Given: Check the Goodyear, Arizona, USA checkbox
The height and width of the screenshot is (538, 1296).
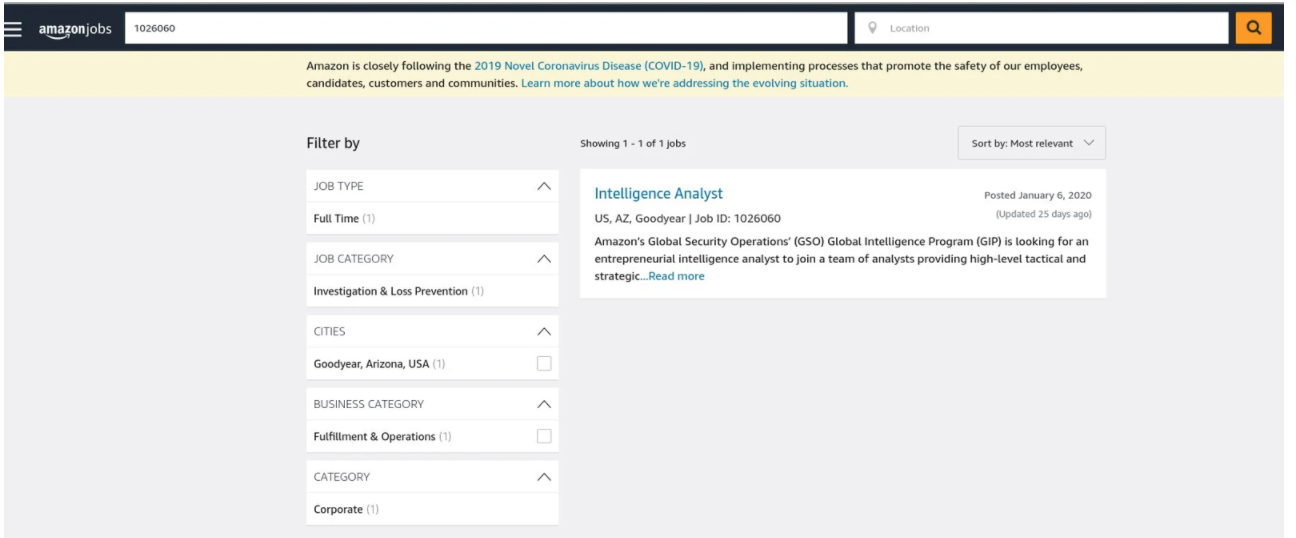Looking at the screenshot, I should point(544,364).
